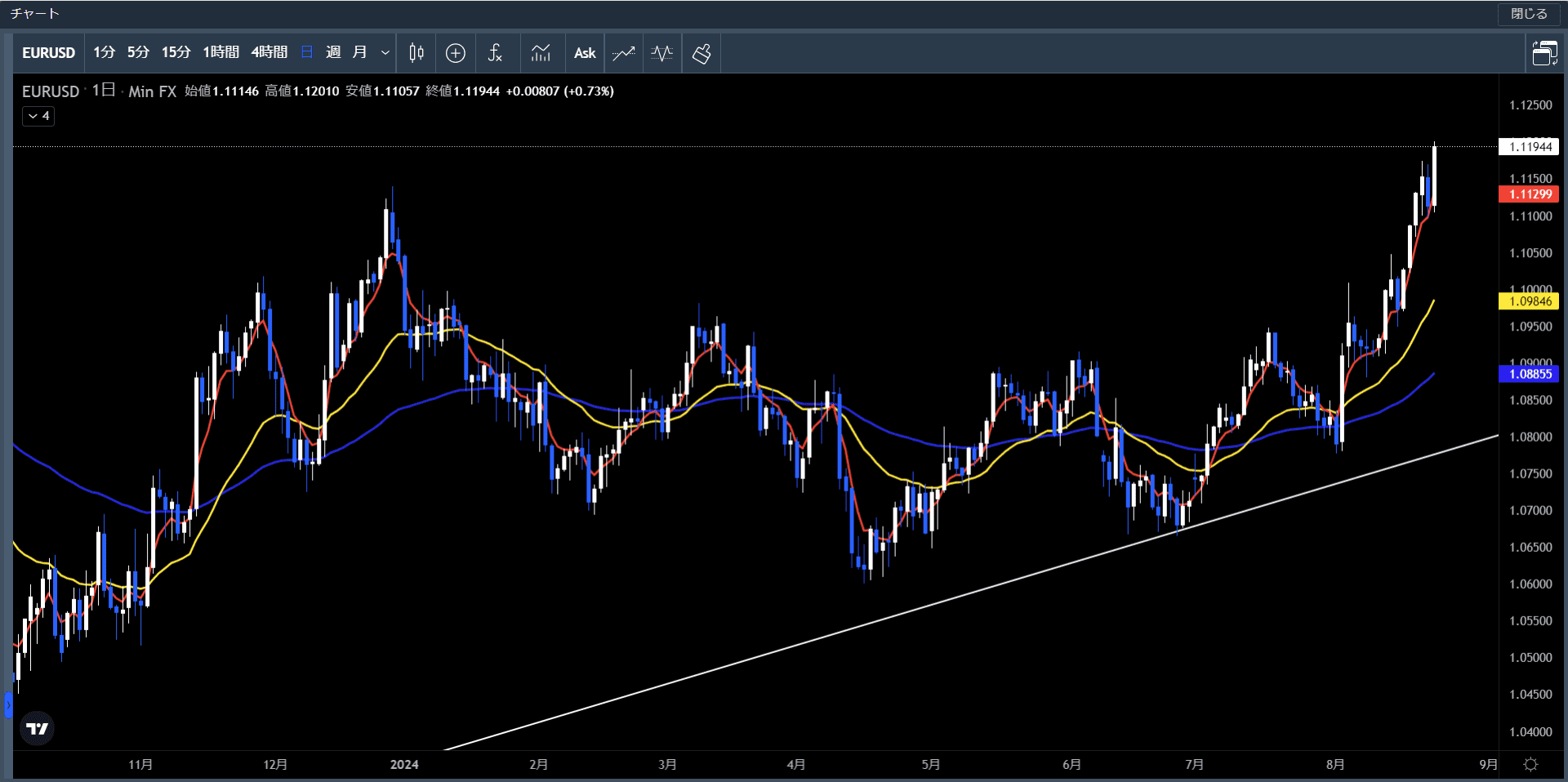The height and width of the screenshot is (782, 1568).
Task: Expand the timeframe dropdown arrow
Action: 385,53
